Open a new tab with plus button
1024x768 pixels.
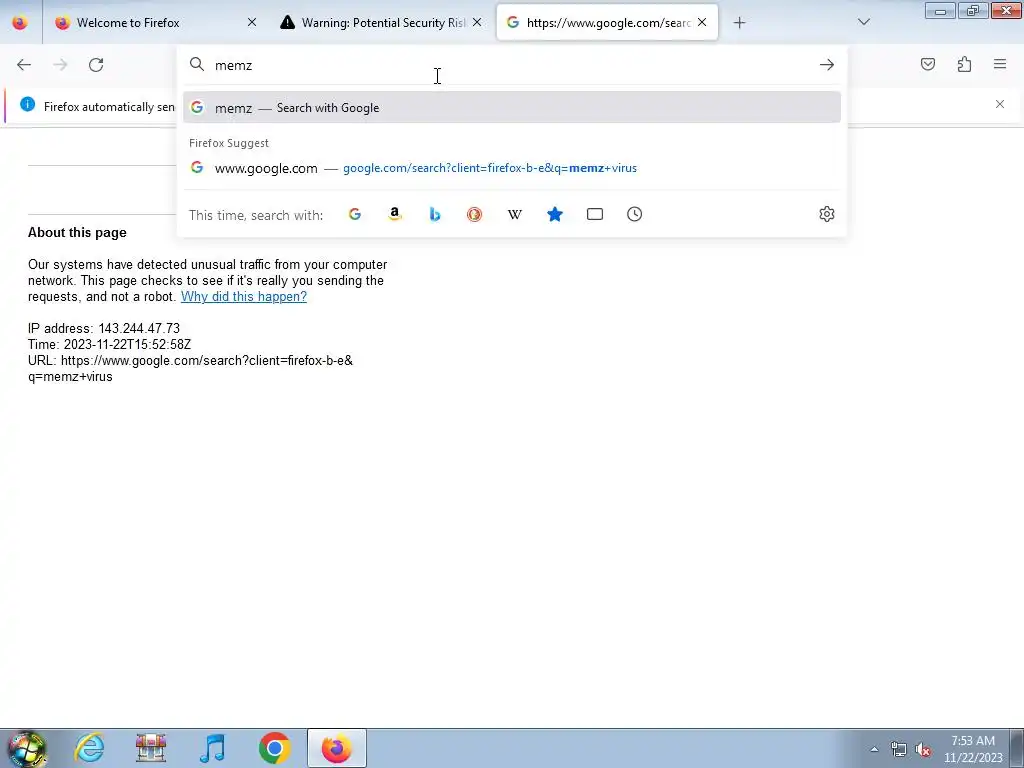tap(739, 23)
